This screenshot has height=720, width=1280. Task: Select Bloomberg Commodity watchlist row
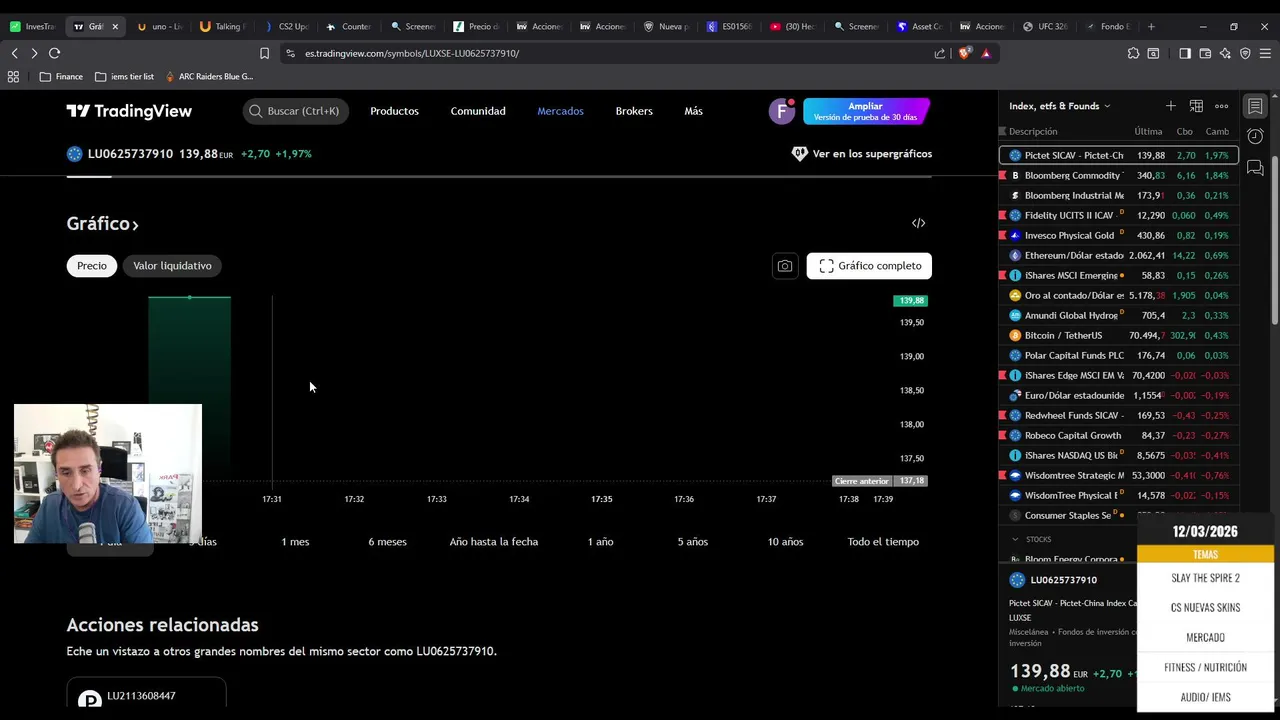(x=1118, y=175)
